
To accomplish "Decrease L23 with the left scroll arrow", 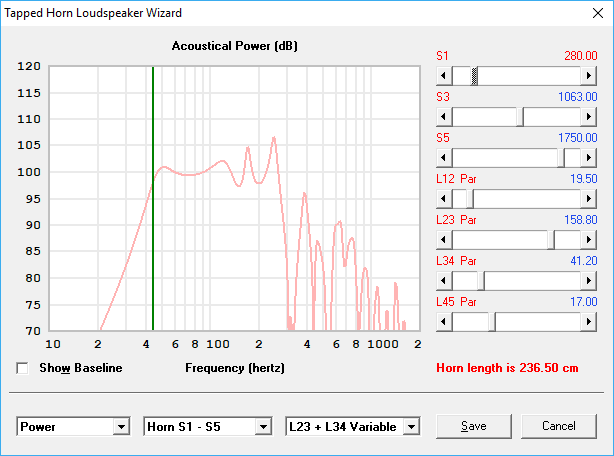I will tap(444, 240).
